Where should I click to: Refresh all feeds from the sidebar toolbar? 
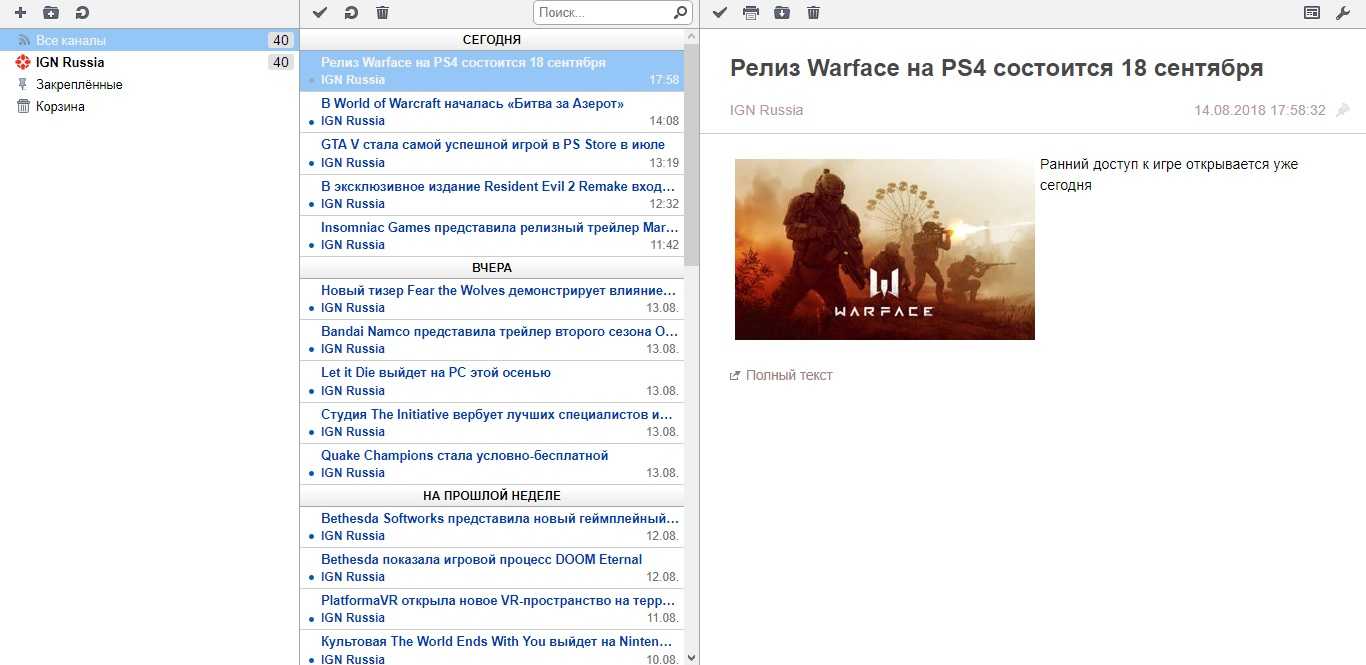pyautogui.click(x=81, y=13)
